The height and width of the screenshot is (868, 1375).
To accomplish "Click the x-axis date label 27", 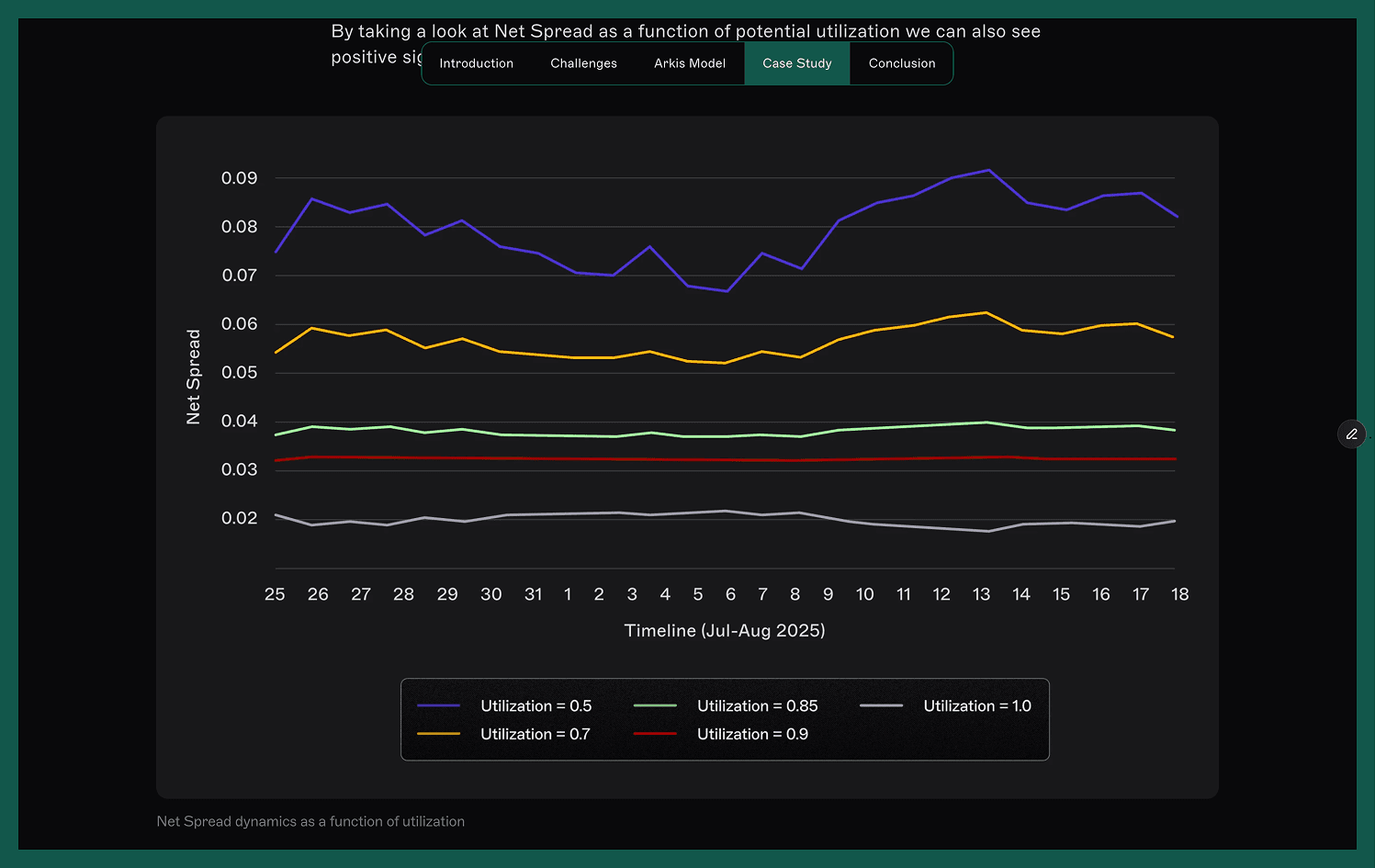I will coord(361,594).
